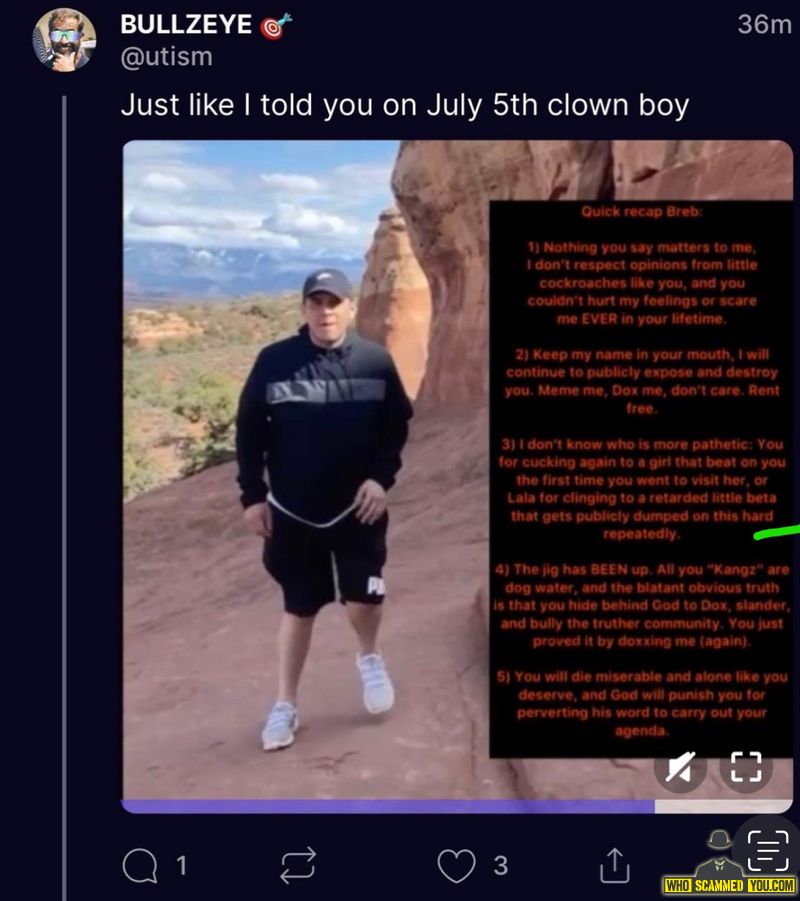800x901 pixels.
Task: Open BULLZEYE's profile avatar
Action: (64, 40)
